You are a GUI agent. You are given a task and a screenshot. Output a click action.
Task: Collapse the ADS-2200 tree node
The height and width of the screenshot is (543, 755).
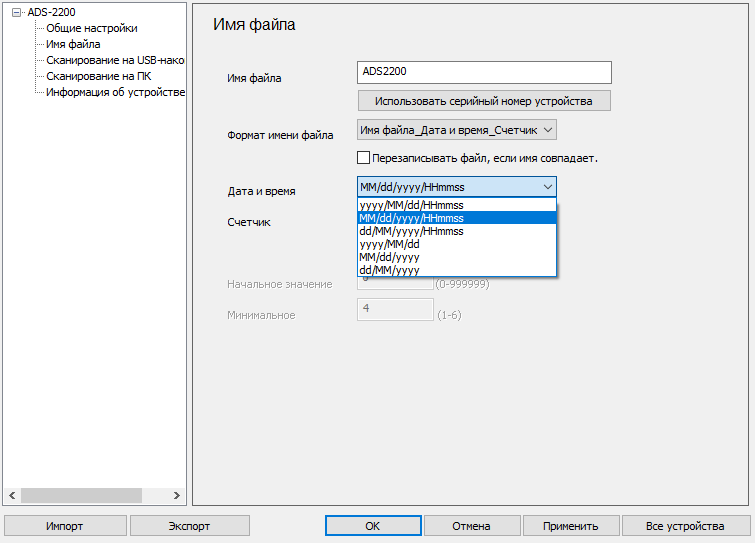click(16, 13)
